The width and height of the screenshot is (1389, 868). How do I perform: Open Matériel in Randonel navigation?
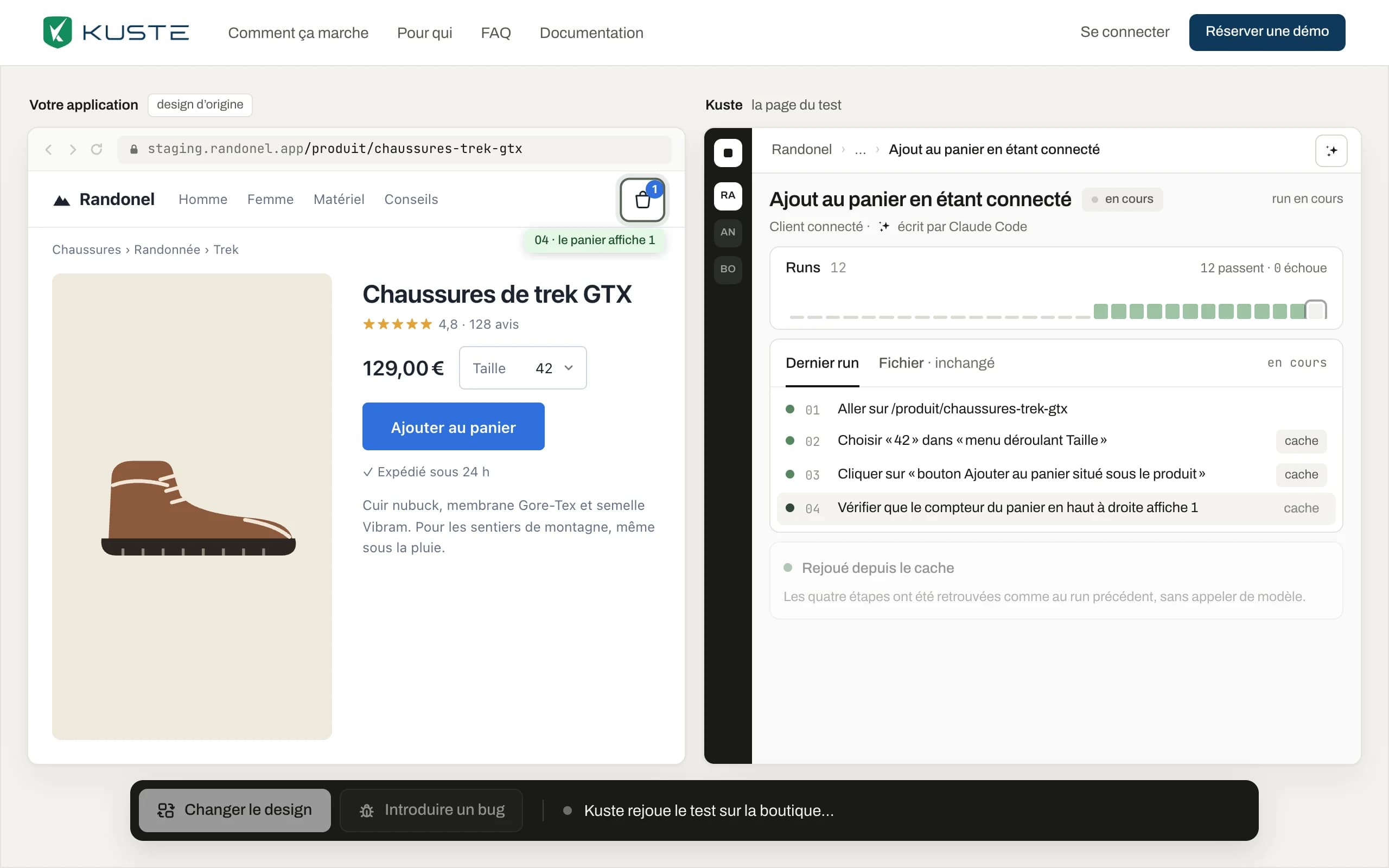[x=339, y=200]
